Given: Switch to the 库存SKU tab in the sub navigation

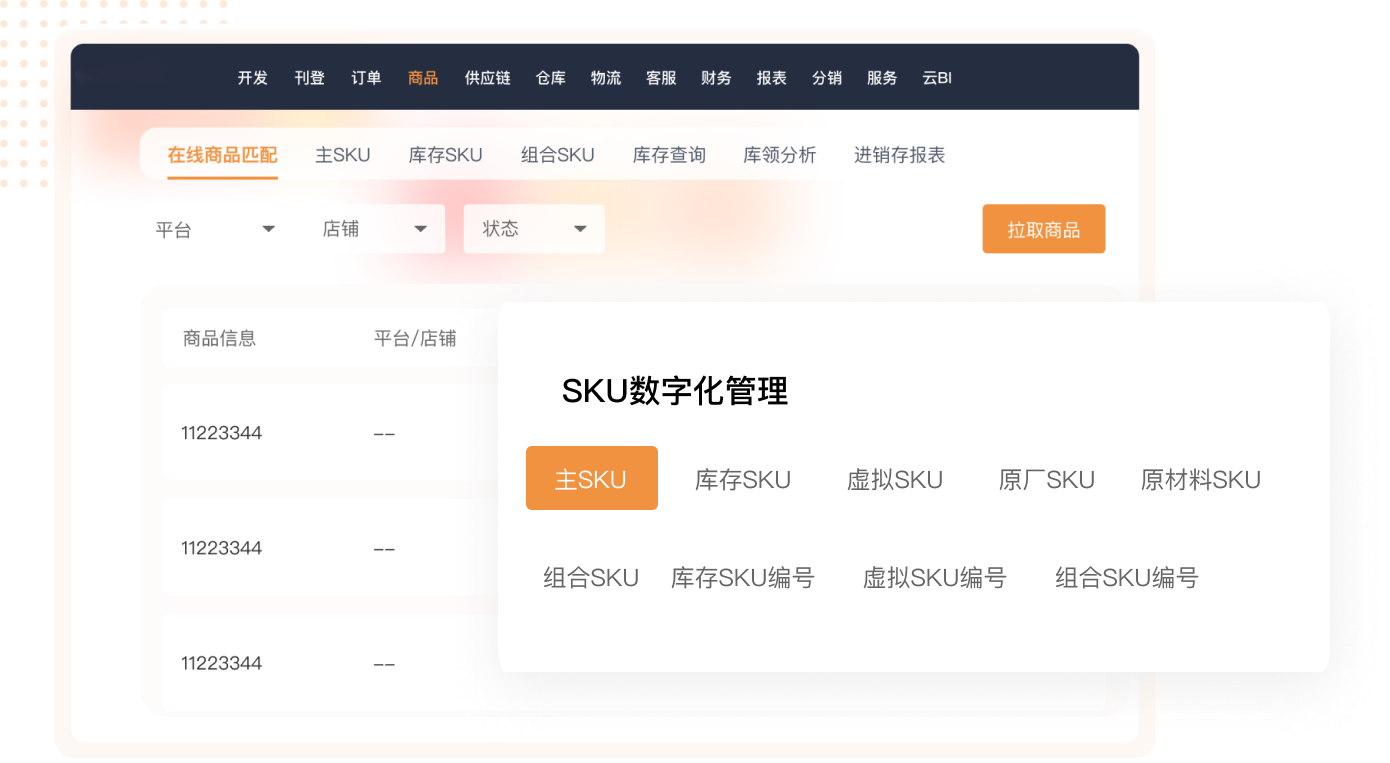Looking at the screenshot, I should pyautogui.click(x=445, y=155).
